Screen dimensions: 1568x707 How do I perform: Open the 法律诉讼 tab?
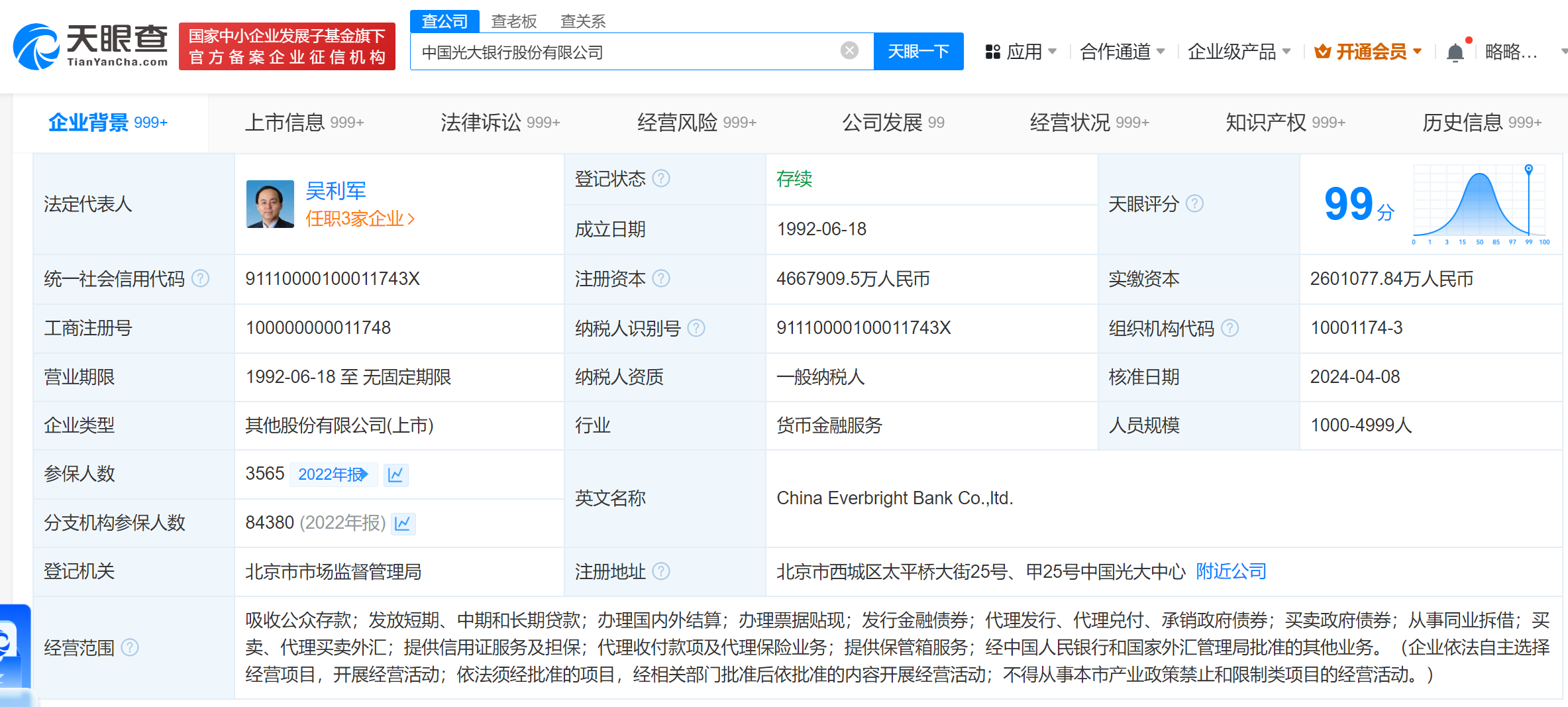tap(500, 123)
